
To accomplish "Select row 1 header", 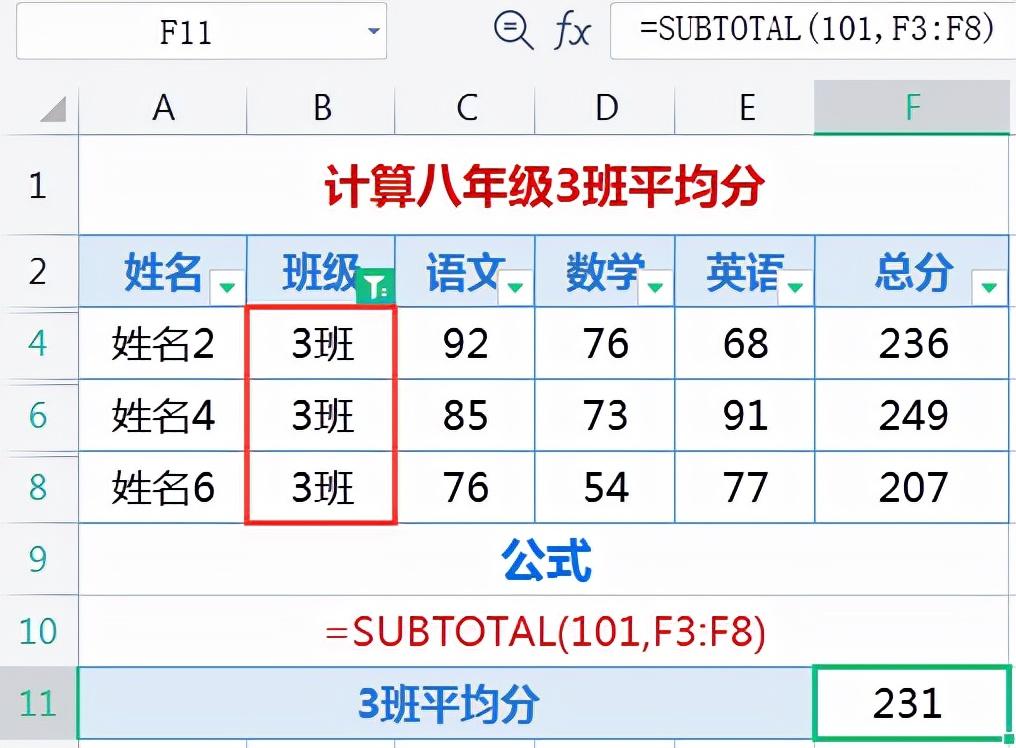I will coord(38,185).
